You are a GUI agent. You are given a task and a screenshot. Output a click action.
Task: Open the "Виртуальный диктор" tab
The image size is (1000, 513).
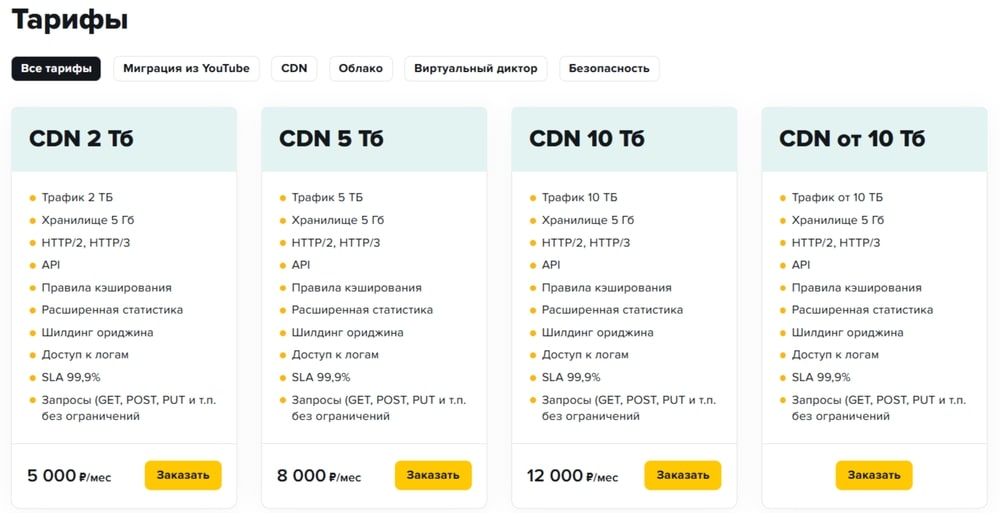(x=476, y=68)
